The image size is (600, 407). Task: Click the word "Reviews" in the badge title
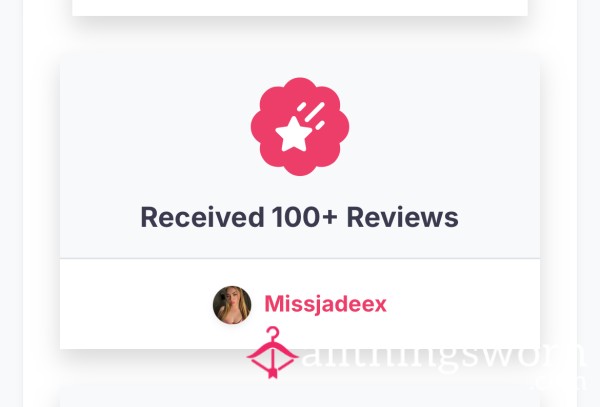pos(402,217)
